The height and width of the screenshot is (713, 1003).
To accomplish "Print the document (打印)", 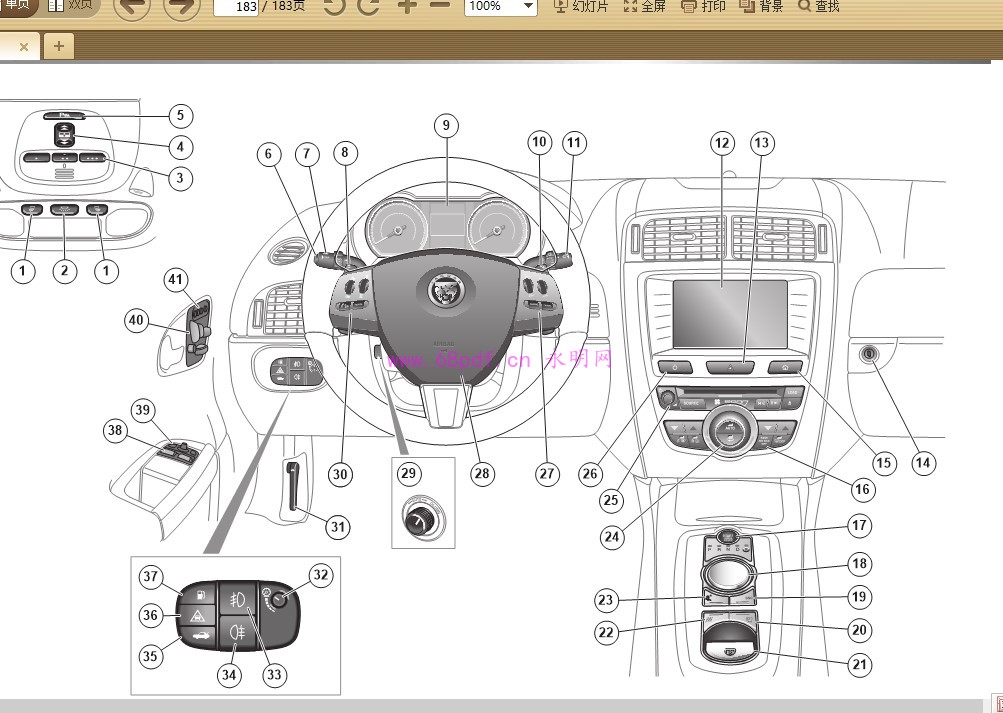I will (704, 6).
